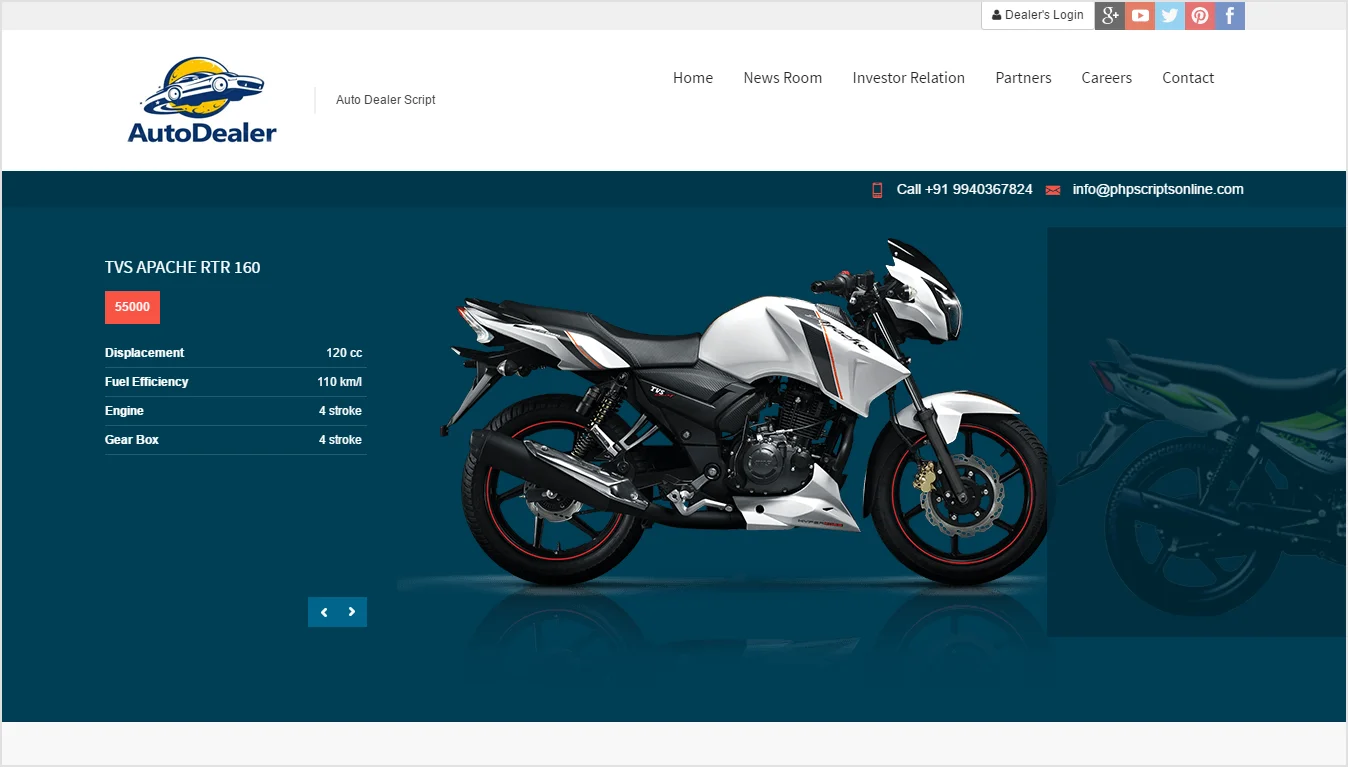Click the Dealer's Login button

point(1038,15)
